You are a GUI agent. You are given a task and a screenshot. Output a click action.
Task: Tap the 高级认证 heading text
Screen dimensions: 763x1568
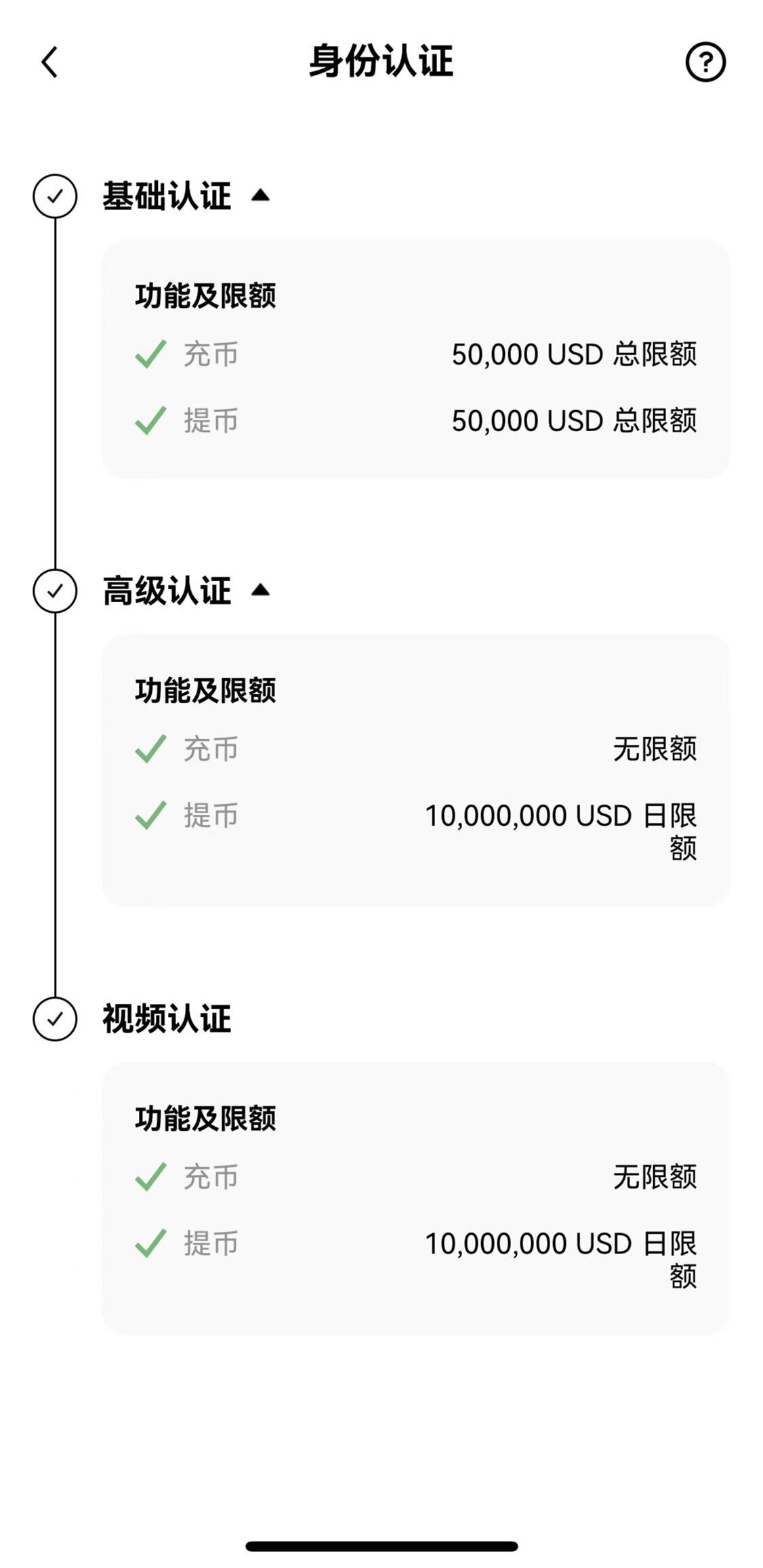[167, 590]
